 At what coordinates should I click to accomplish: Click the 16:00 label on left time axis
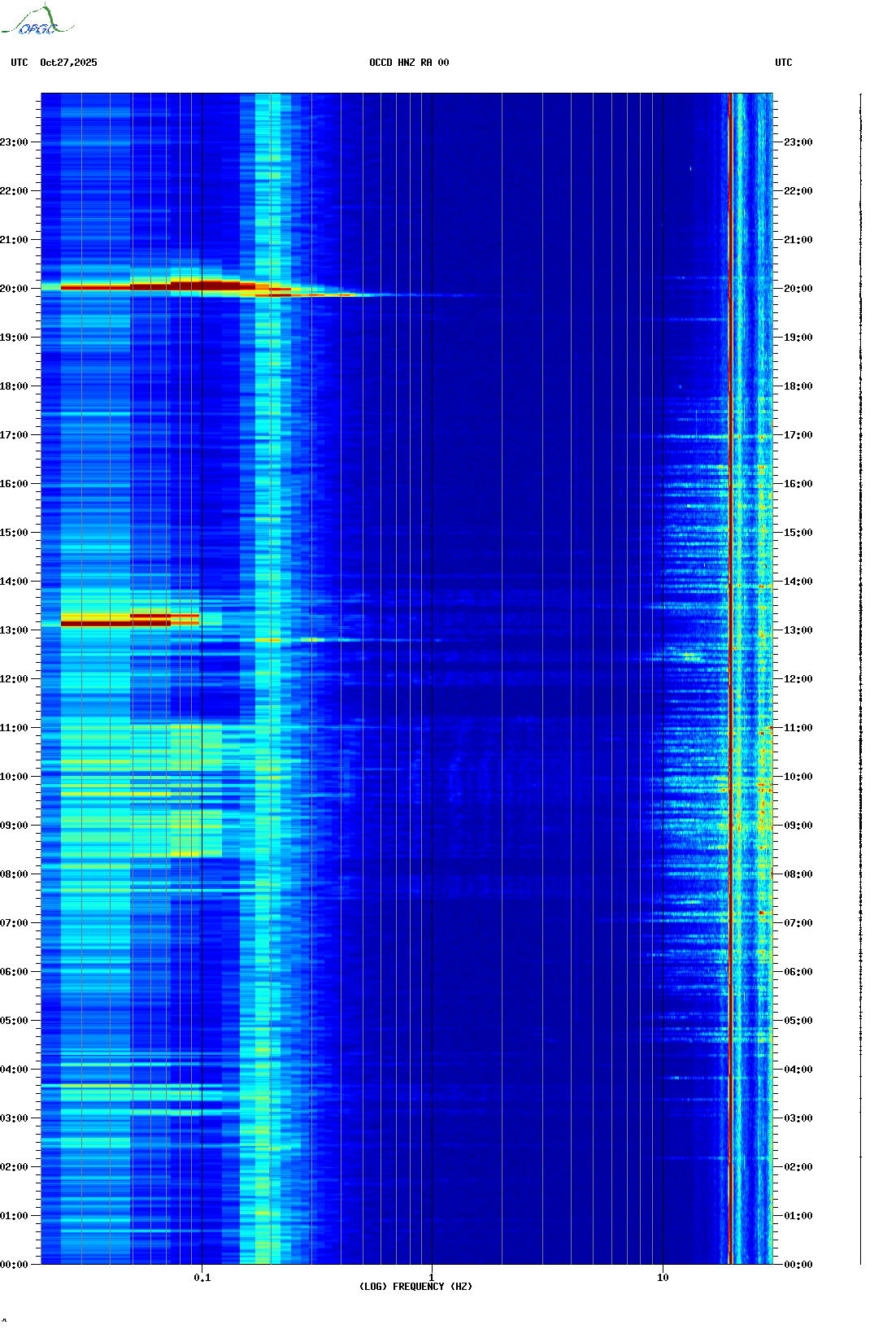pyautogui.click(x=14, y=484)
